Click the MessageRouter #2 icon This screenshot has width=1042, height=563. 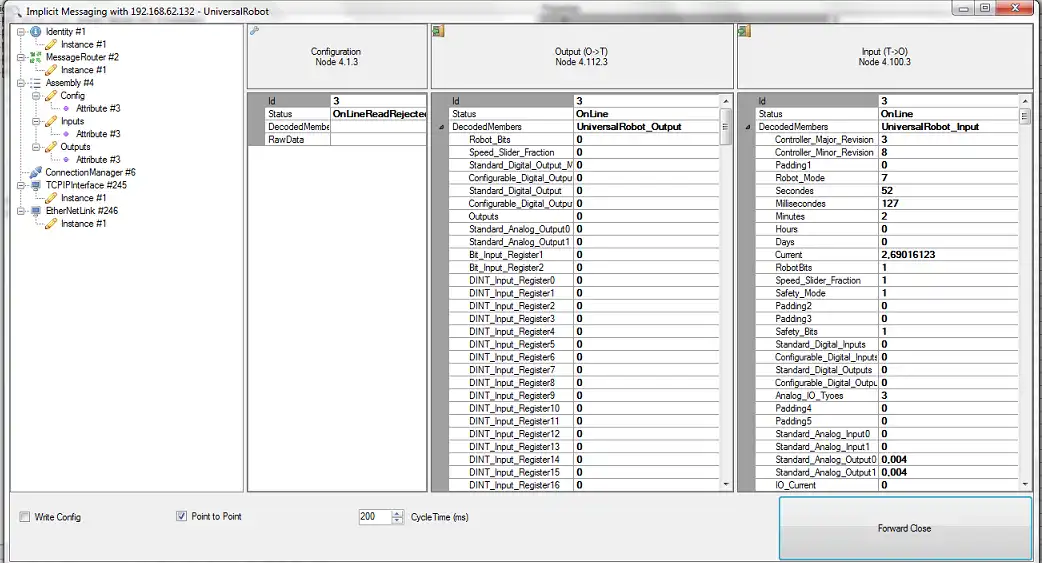coord(36,57)
